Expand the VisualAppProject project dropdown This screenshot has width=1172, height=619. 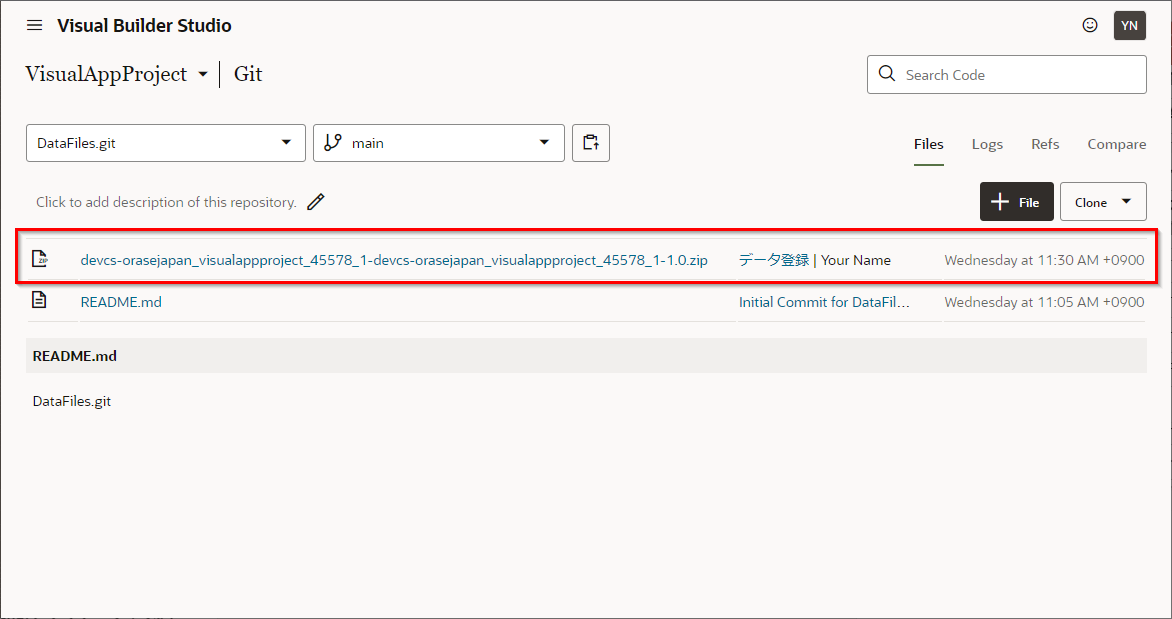pos(203,75)
